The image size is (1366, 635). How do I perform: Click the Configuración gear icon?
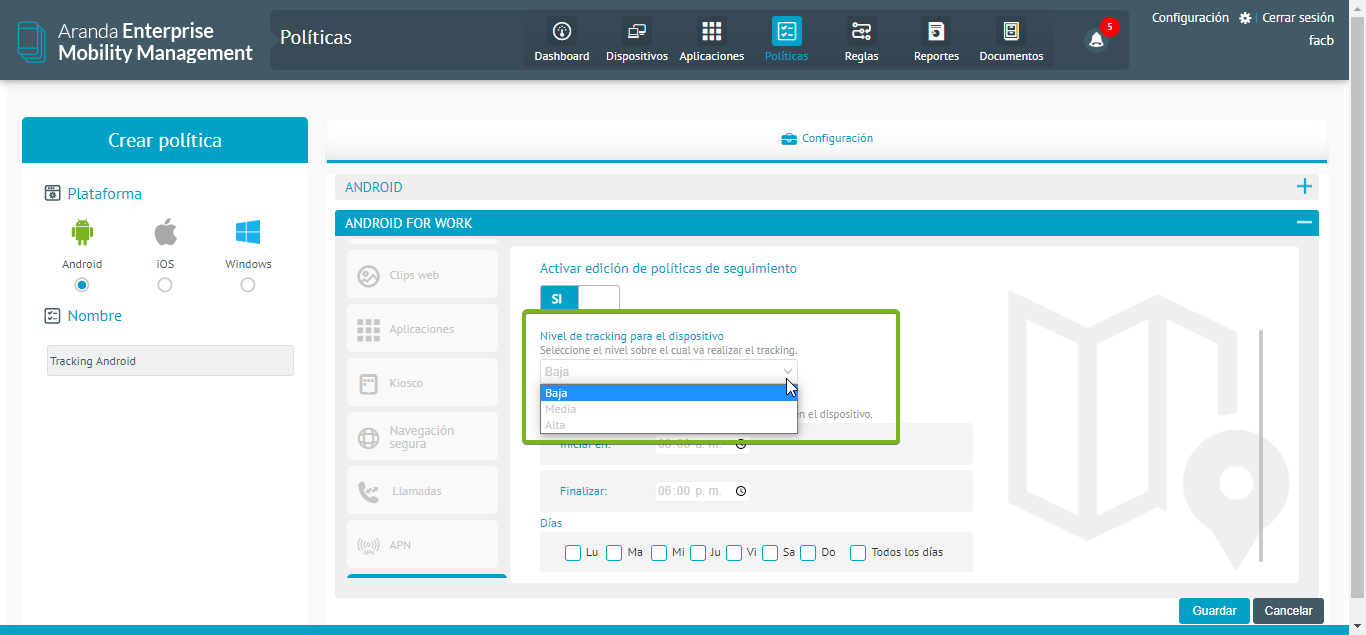pyautogui.click(x=1245, y=18)
